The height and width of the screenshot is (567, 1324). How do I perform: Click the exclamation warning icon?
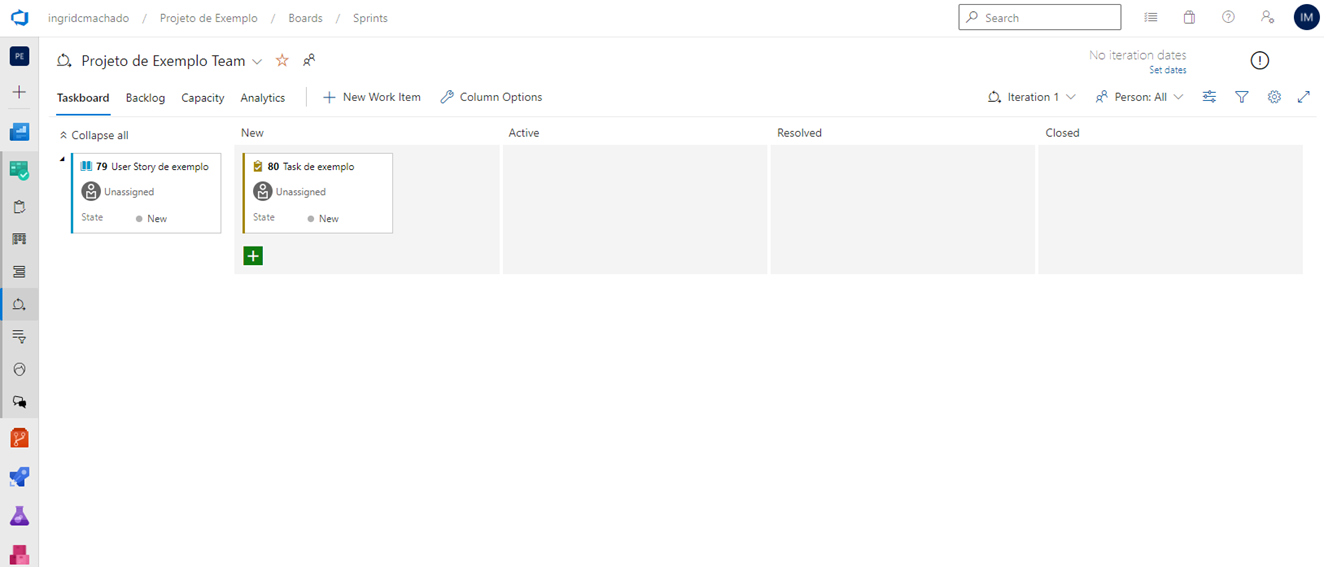pyautogui.click(x=1260, y=61)
